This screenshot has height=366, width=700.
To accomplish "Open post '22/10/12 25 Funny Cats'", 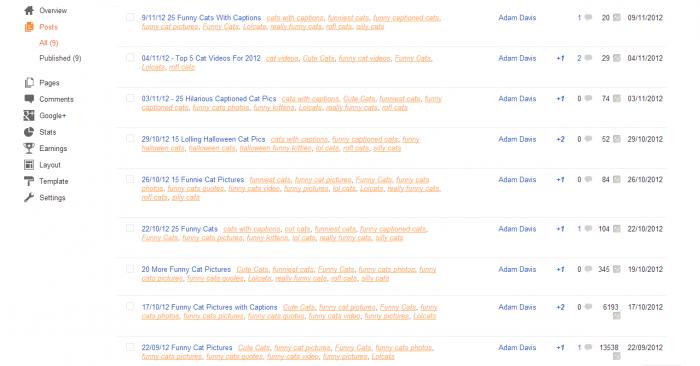I will click(179, 229).
